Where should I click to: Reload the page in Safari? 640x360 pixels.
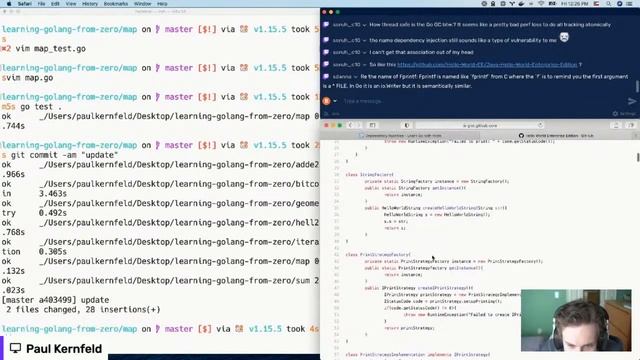click(540, 125)
